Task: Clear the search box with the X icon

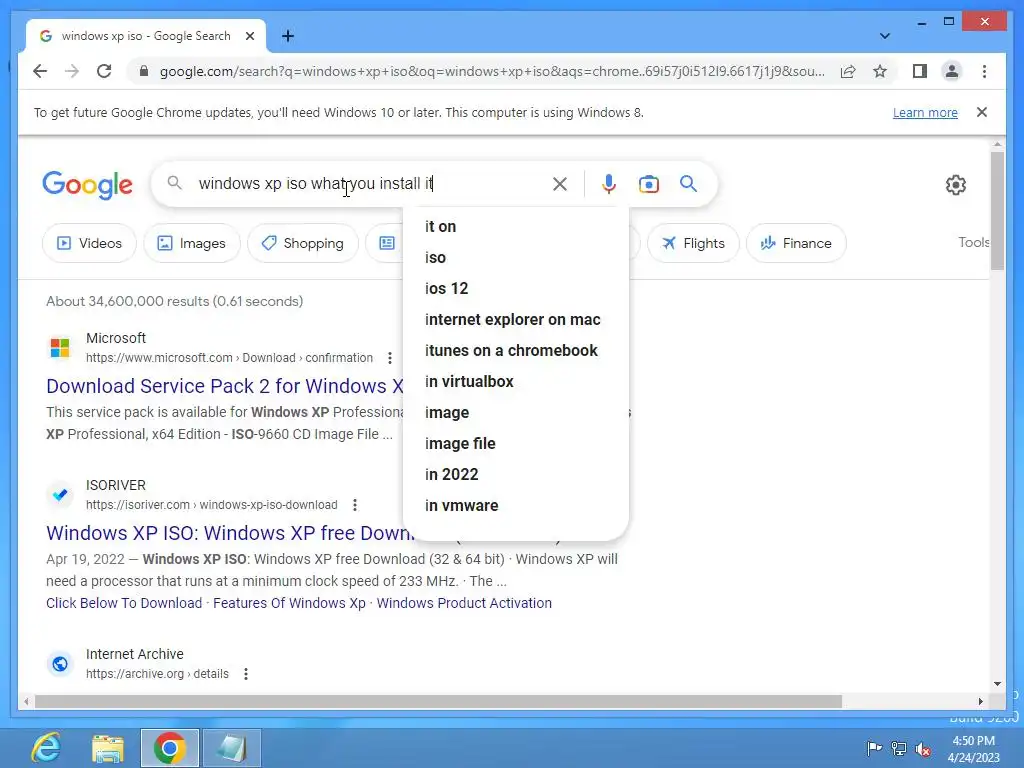Action: tap(560, 184)
